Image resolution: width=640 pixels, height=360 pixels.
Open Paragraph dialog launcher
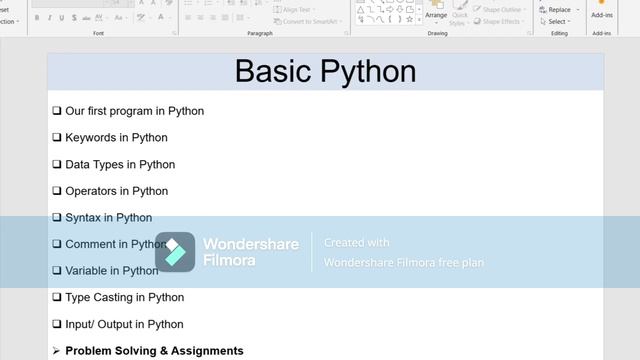tap(346, 33)
